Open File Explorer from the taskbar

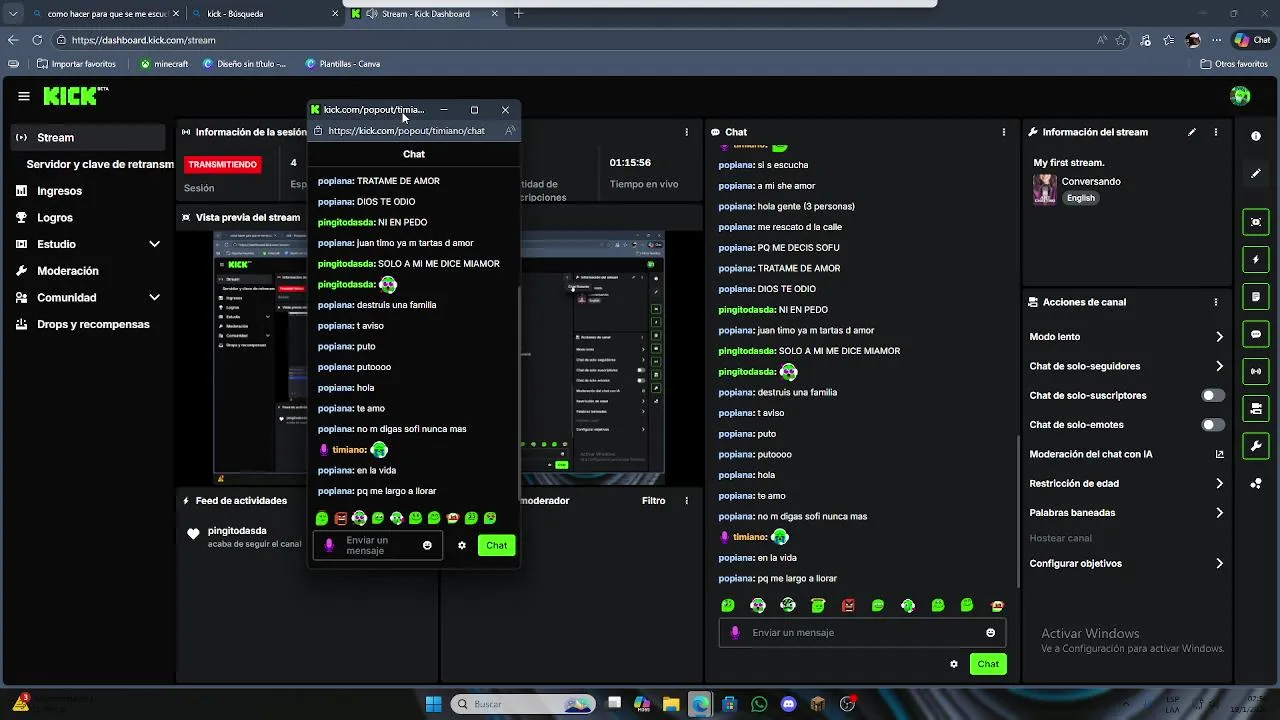click(x=670, y=704)
